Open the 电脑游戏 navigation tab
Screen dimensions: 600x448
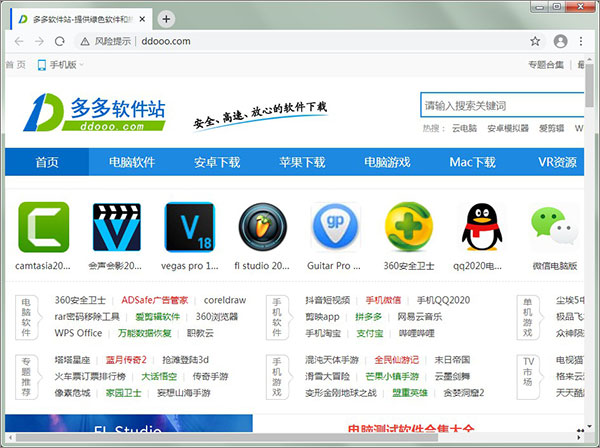click(387, 162)
